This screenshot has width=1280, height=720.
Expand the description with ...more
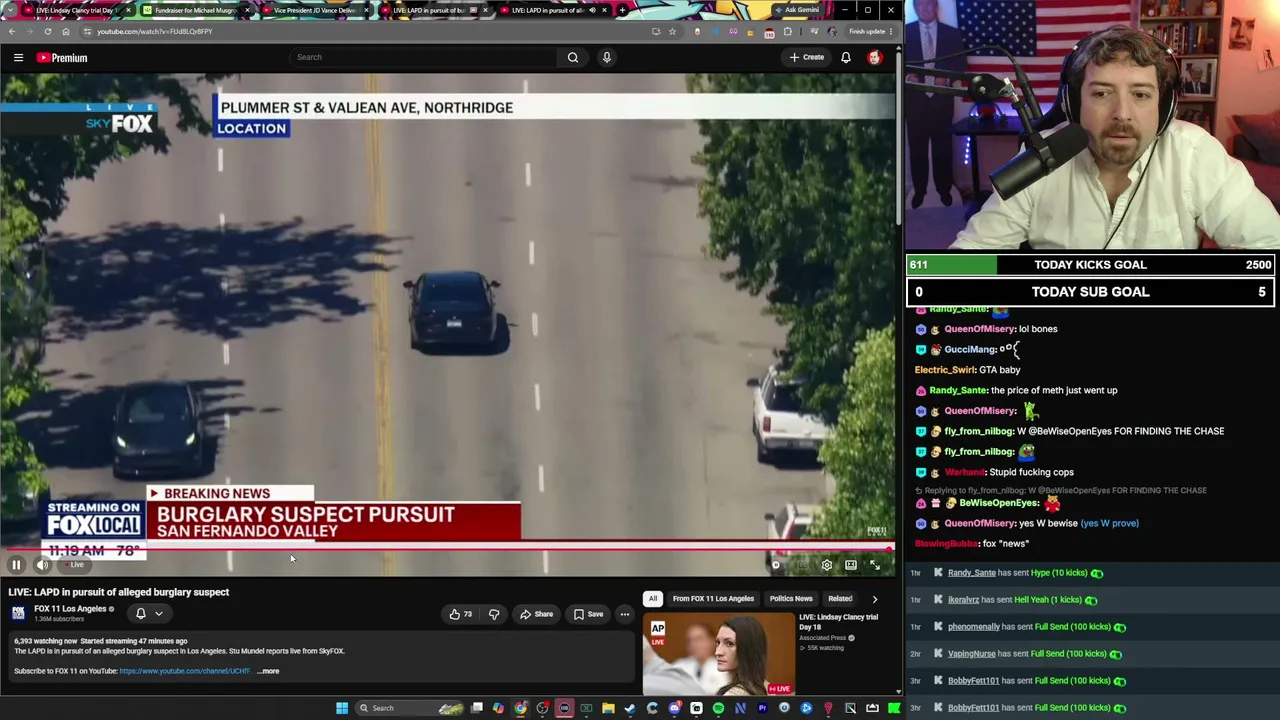pos(268,671)
